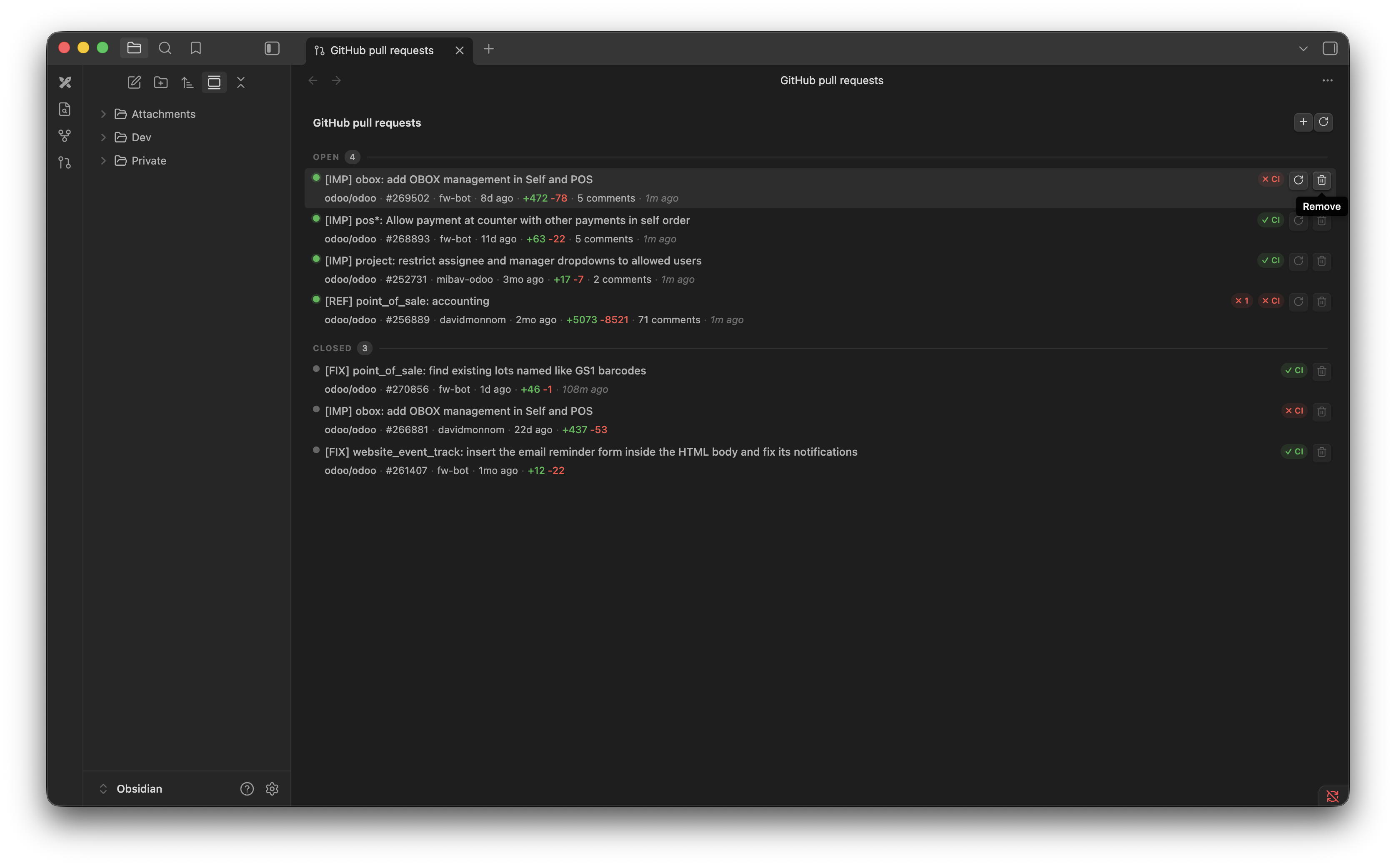Refresh PR #252731 row
Screen dimensions: 1396x868
pos(1298,261)
